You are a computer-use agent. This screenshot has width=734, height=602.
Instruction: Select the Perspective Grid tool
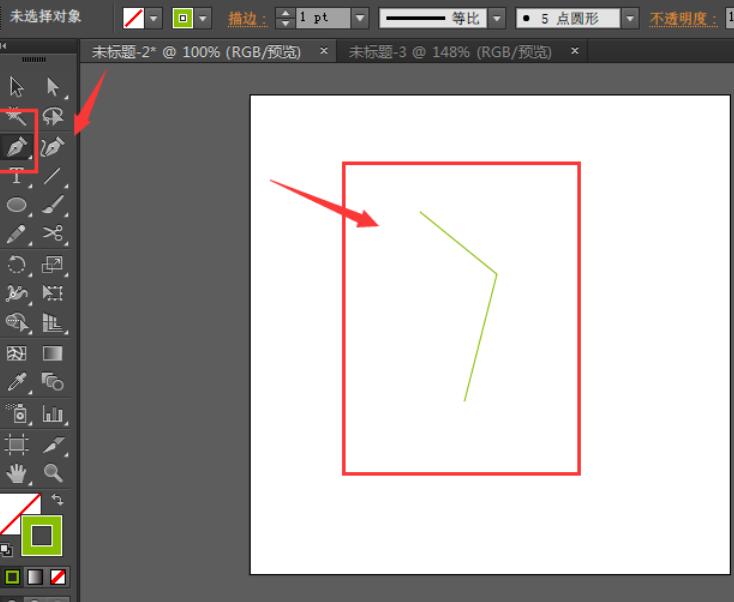click(x=52, y=323)
